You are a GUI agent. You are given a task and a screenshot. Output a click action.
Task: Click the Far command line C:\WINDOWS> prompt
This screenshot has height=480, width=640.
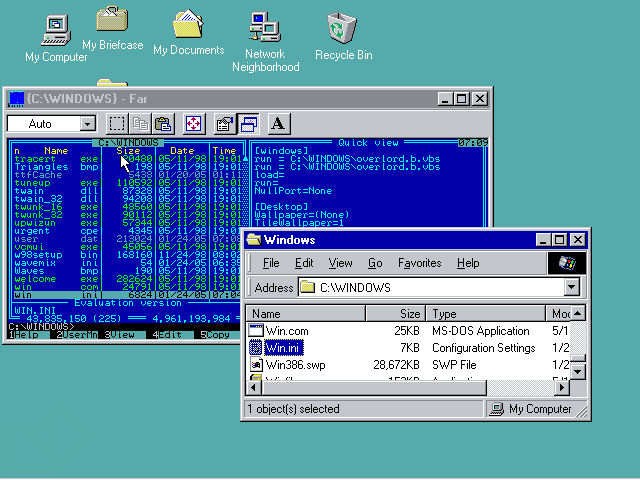pyautogui.click(x=41, y=327)
